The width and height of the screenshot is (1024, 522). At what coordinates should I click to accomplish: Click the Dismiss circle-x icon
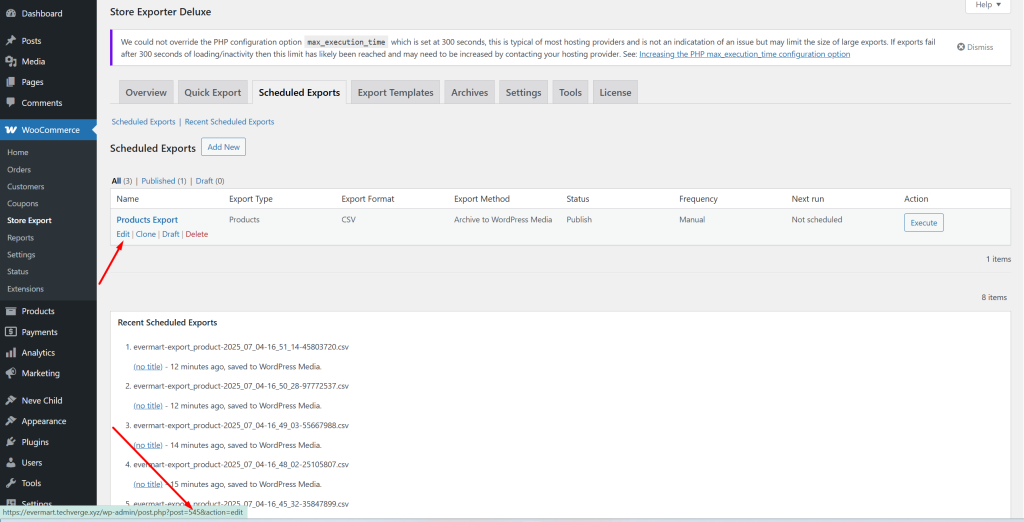961,47
